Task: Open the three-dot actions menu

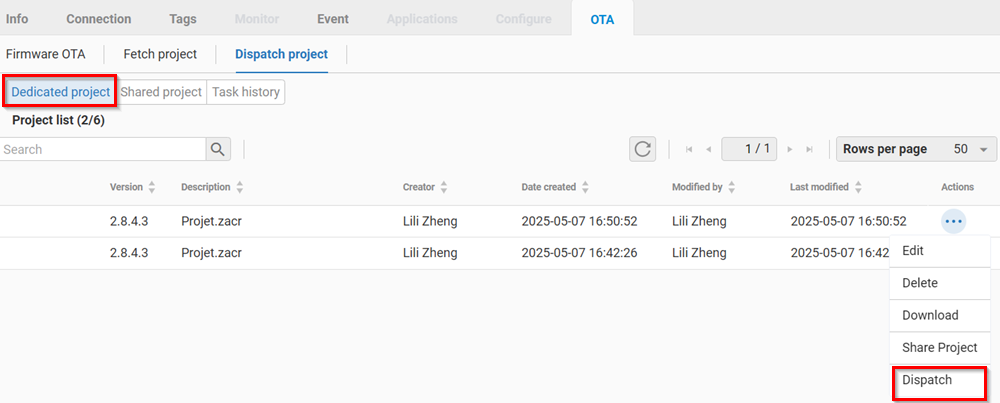Action: click(953, 221)
